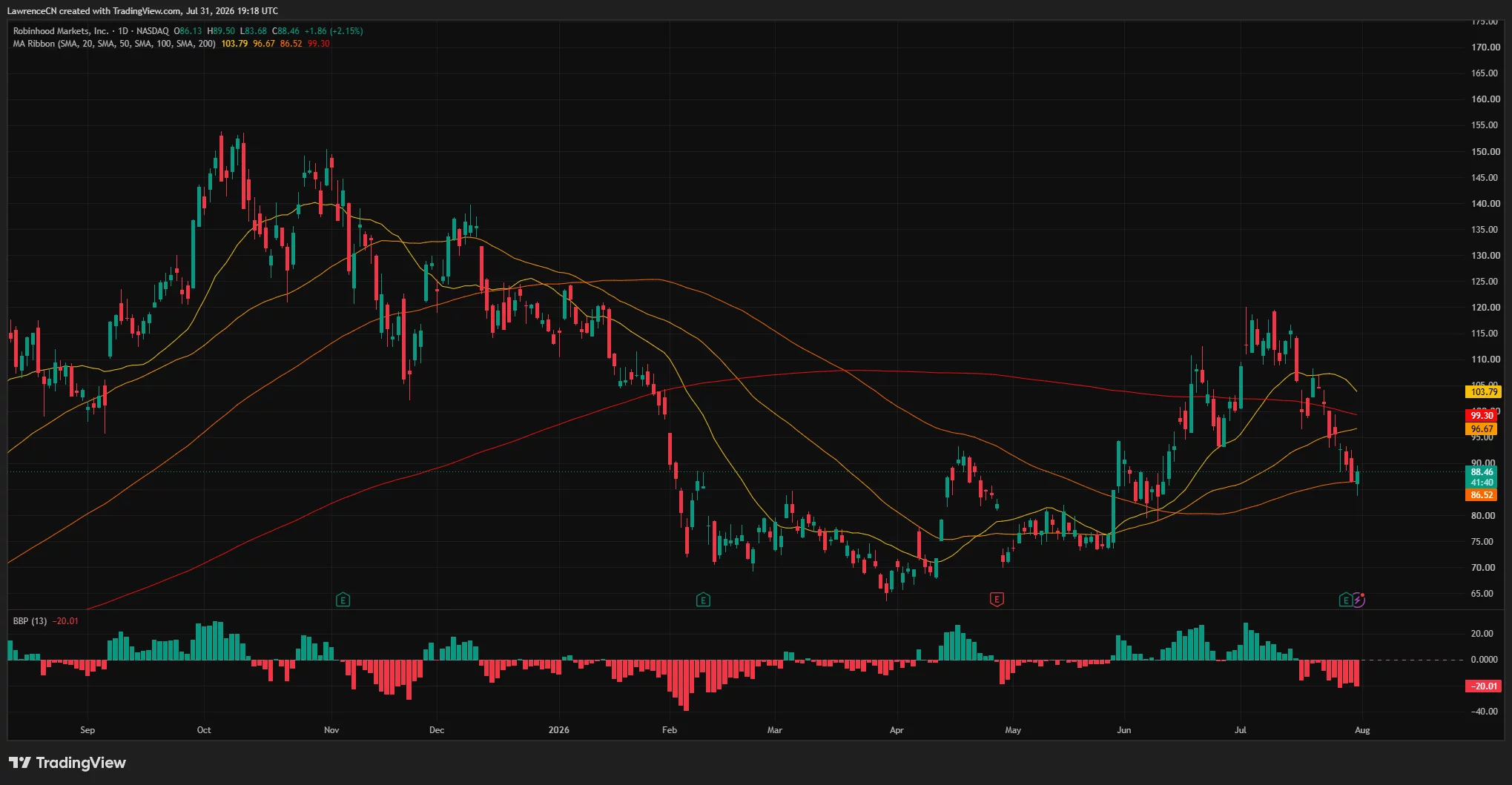This screenshot has height=785, width=1512.
Task: Click the 120.00 price scale label
Action: [x=1485, y=308]
